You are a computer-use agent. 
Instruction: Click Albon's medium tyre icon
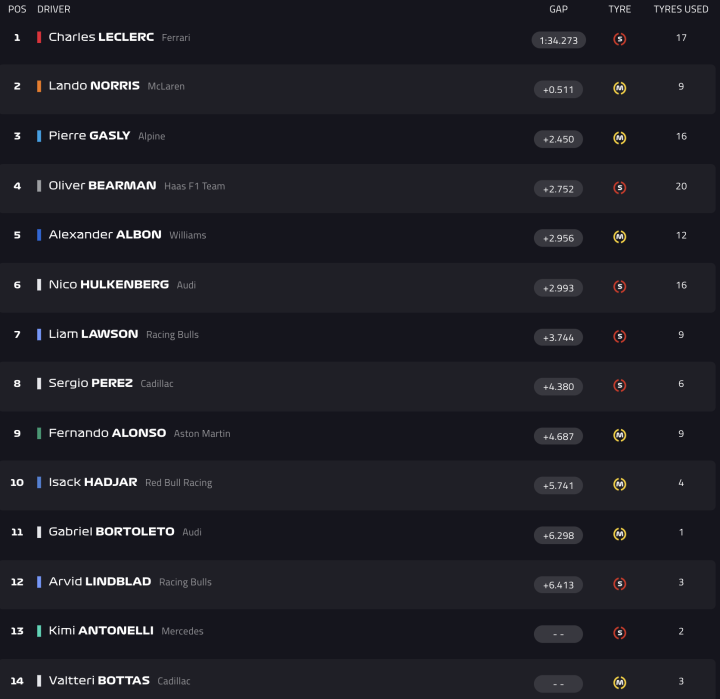pos(619,237)
